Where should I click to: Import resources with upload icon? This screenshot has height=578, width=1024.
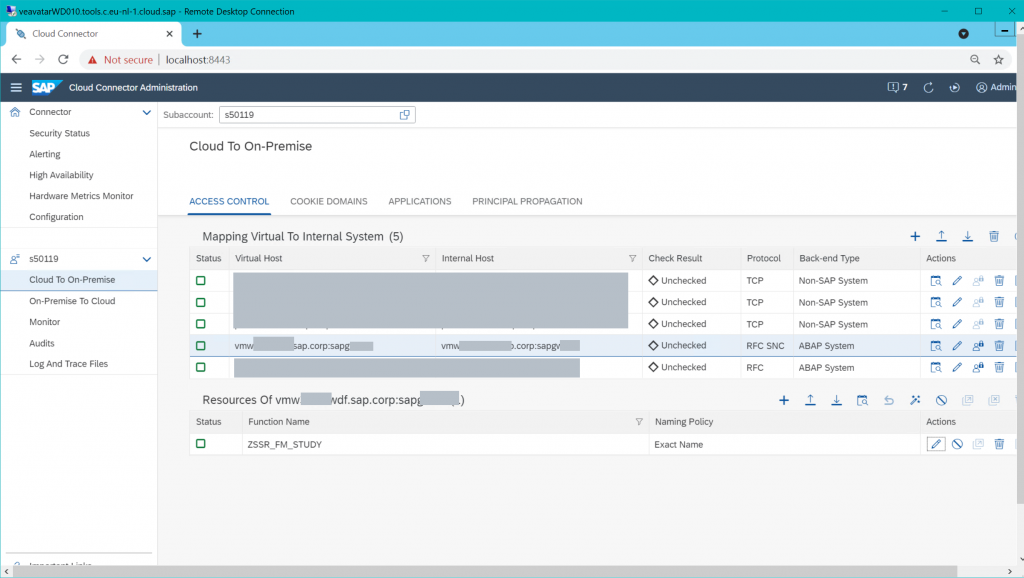click(x=810, y=400)
